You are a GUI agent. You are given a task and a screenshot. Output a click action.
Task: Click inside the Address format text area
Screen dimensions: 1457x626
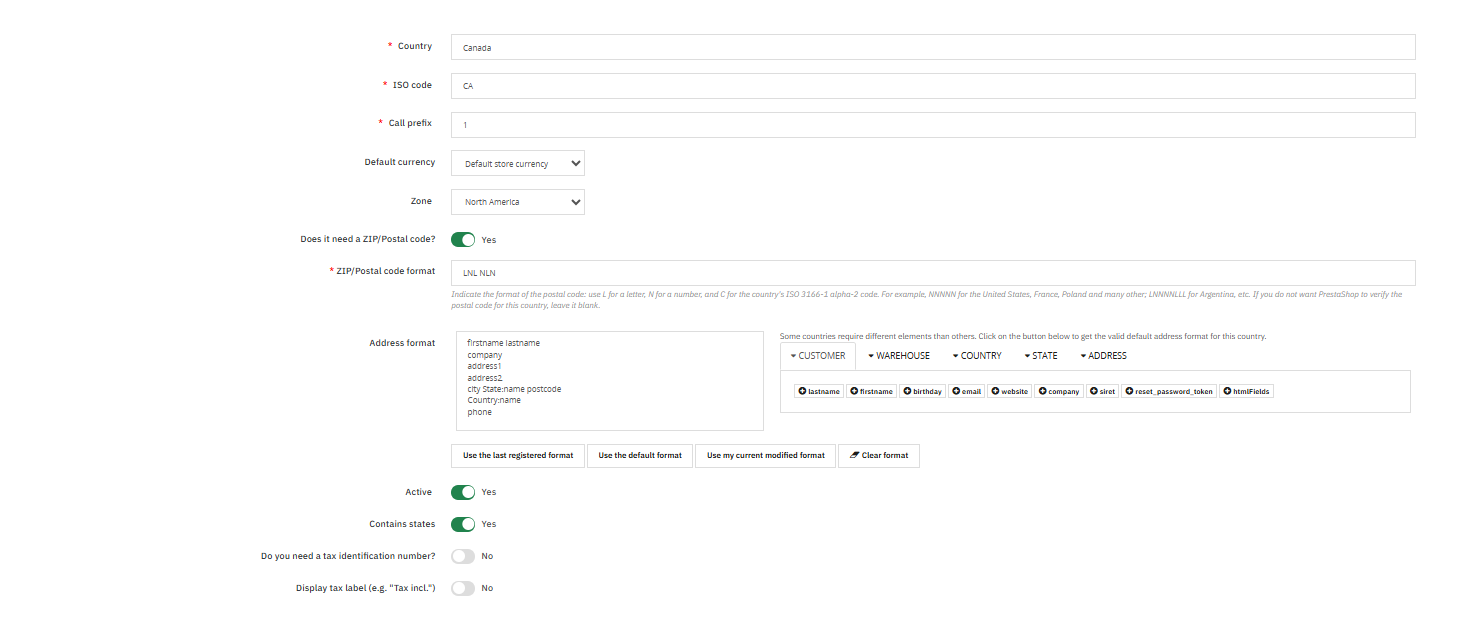[610, 381]
